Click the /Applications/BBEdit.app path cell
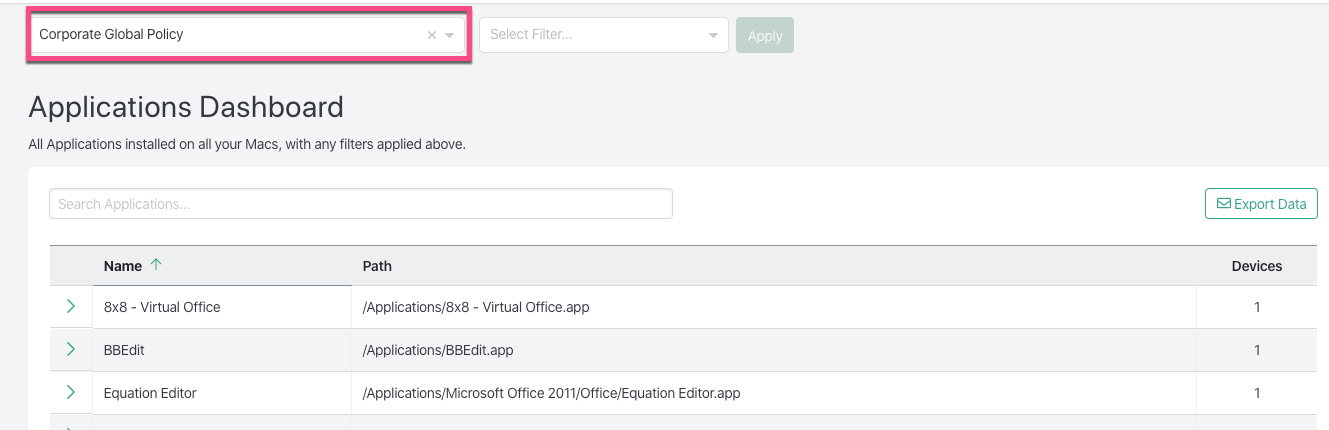1329x430 pixels. pos(438,350)
